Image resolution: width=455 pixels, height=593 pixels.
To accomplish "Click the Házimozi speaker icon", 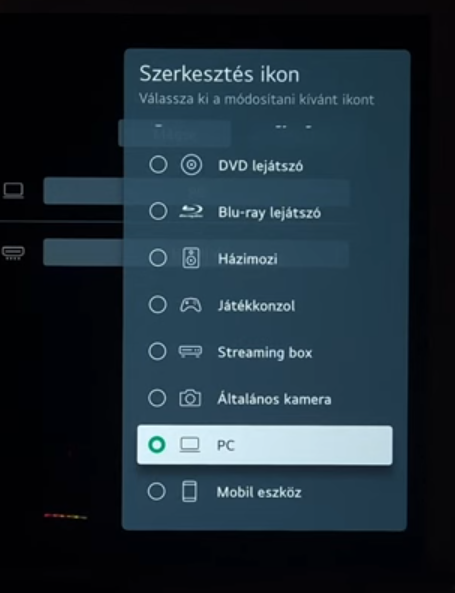I will [x=191, y=258].
